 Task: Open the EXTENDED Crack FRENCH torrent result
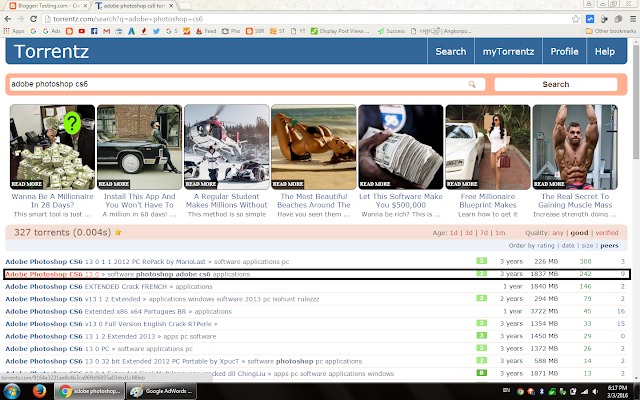pyautogui.click(x=109, y=287)
